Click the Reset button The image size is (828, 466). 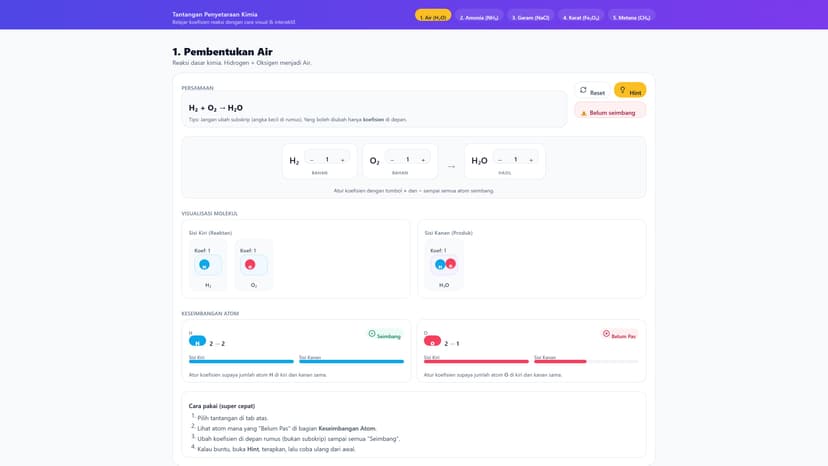[592, 91]
